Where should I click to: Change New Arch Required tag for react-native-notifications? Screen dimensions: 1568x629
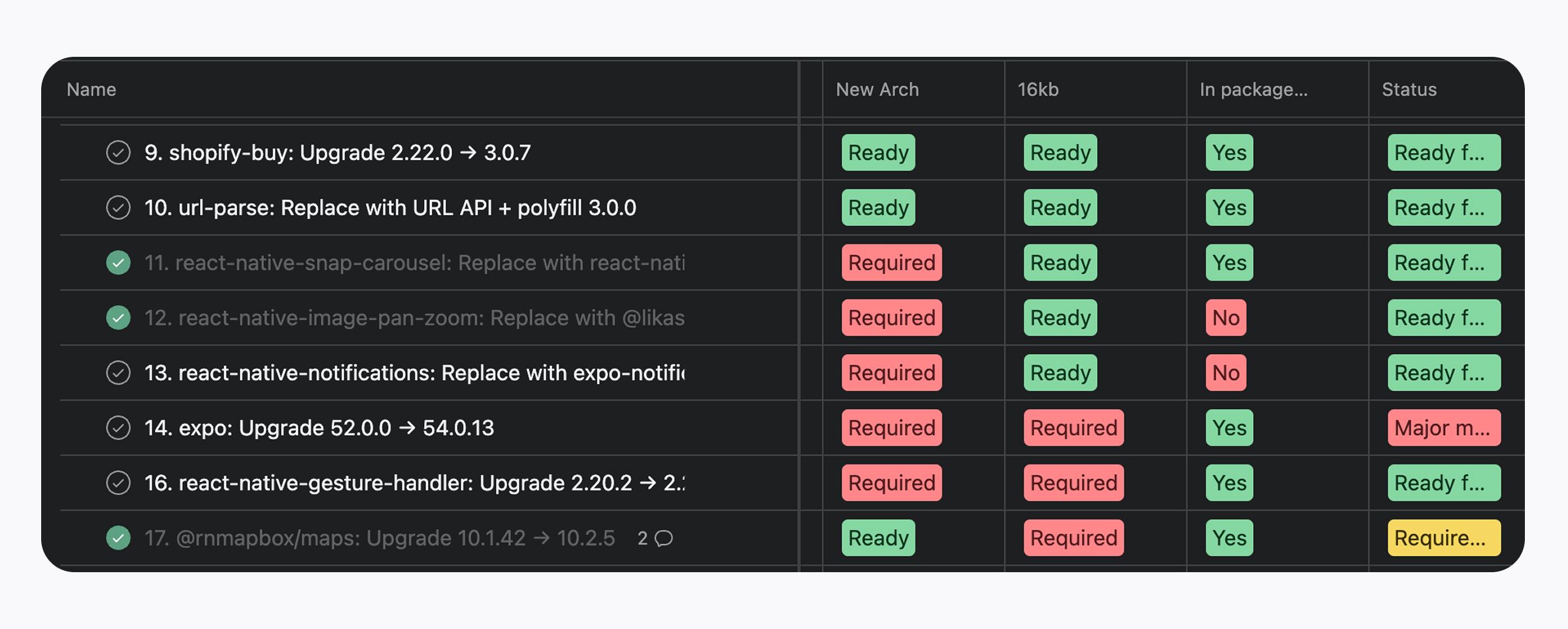(x=892, y=373)
